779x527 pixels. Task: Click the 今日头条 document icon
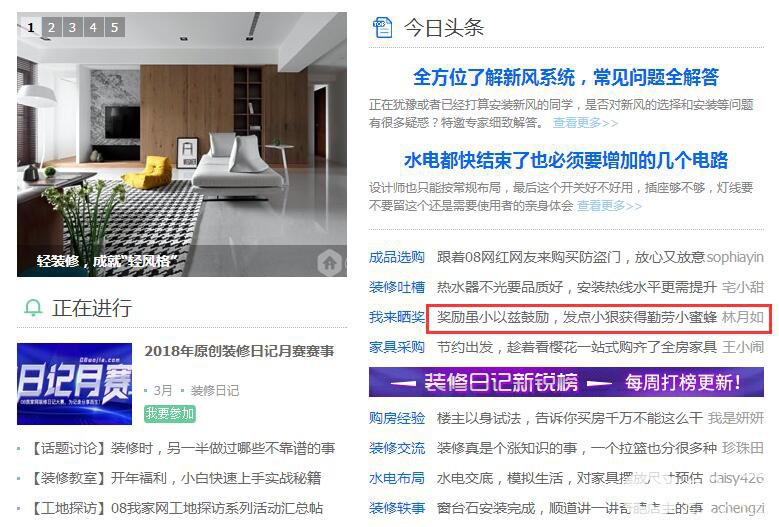[382, 27]
